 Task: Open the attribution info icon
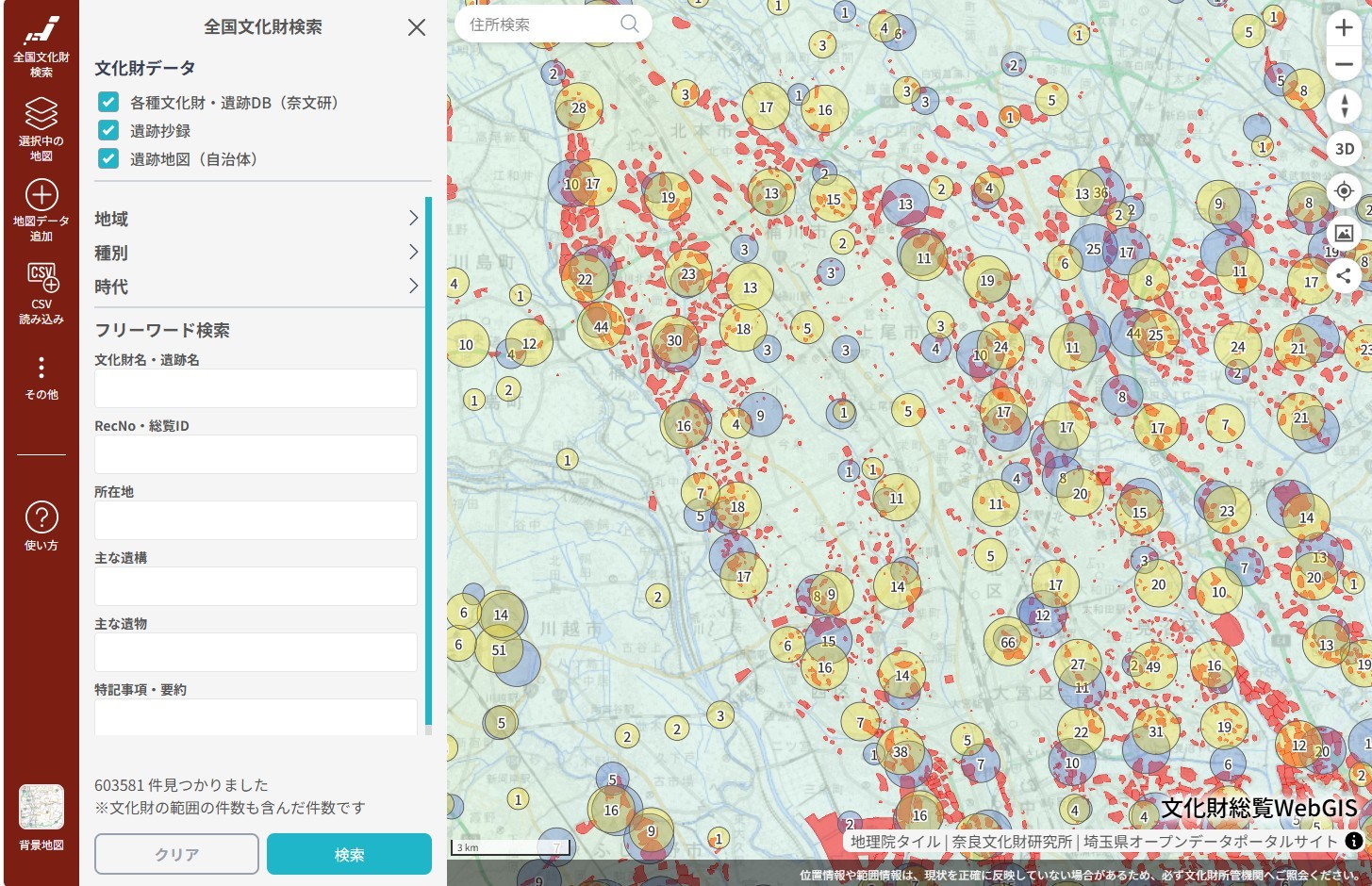pos(1353,841)
